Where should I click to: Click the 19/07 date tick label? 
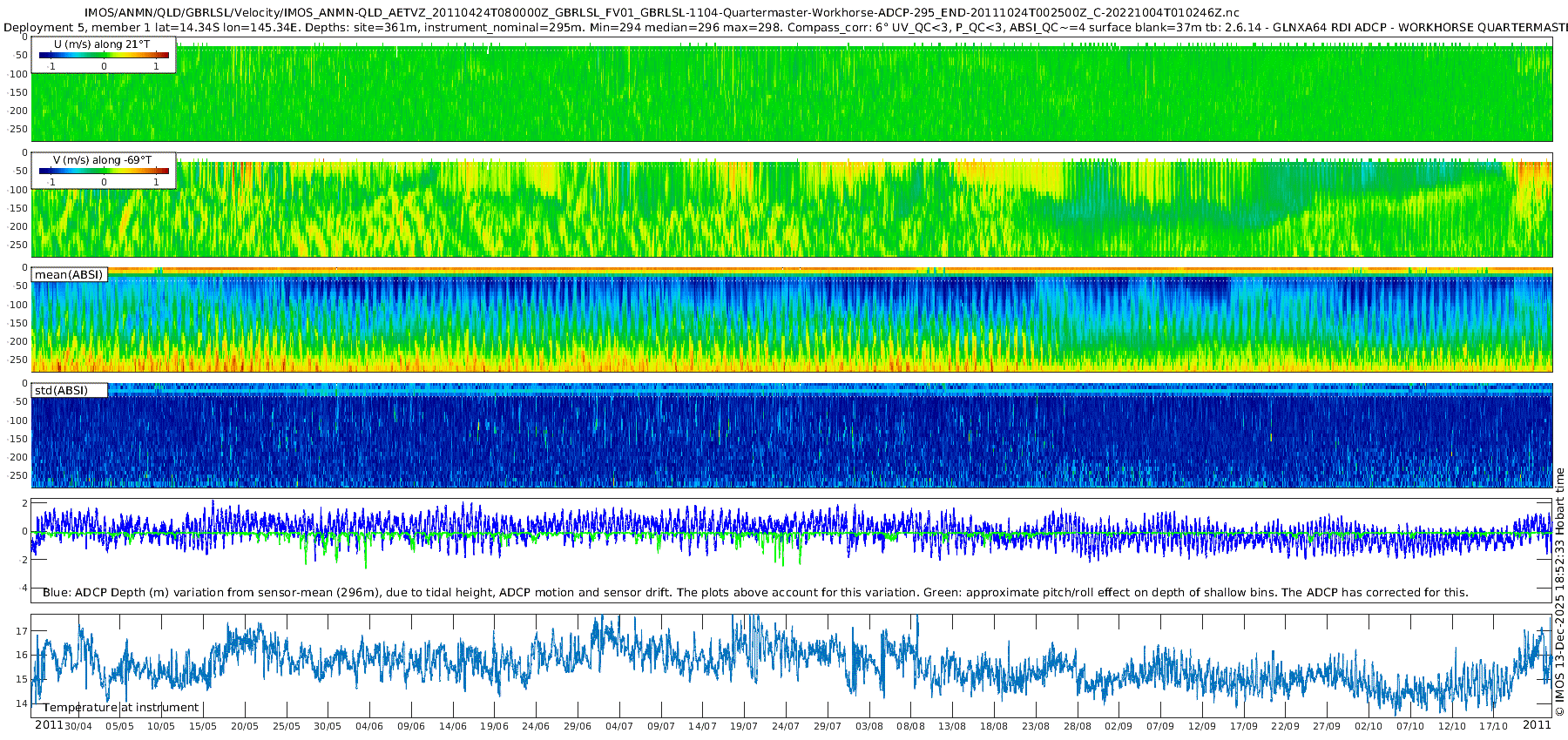[744, 726]
